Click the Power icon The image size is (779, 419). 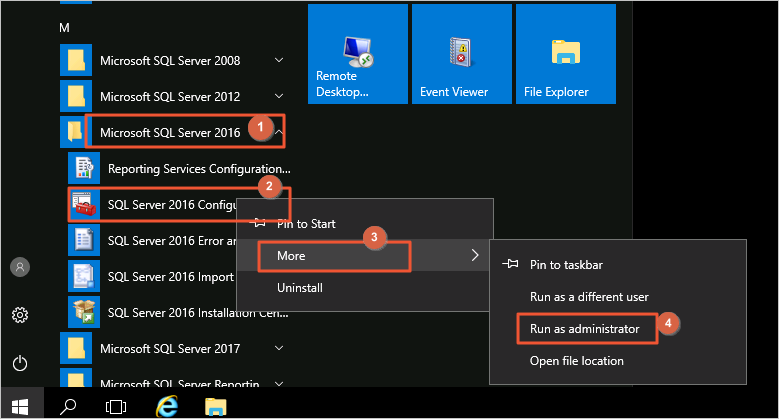20,363
